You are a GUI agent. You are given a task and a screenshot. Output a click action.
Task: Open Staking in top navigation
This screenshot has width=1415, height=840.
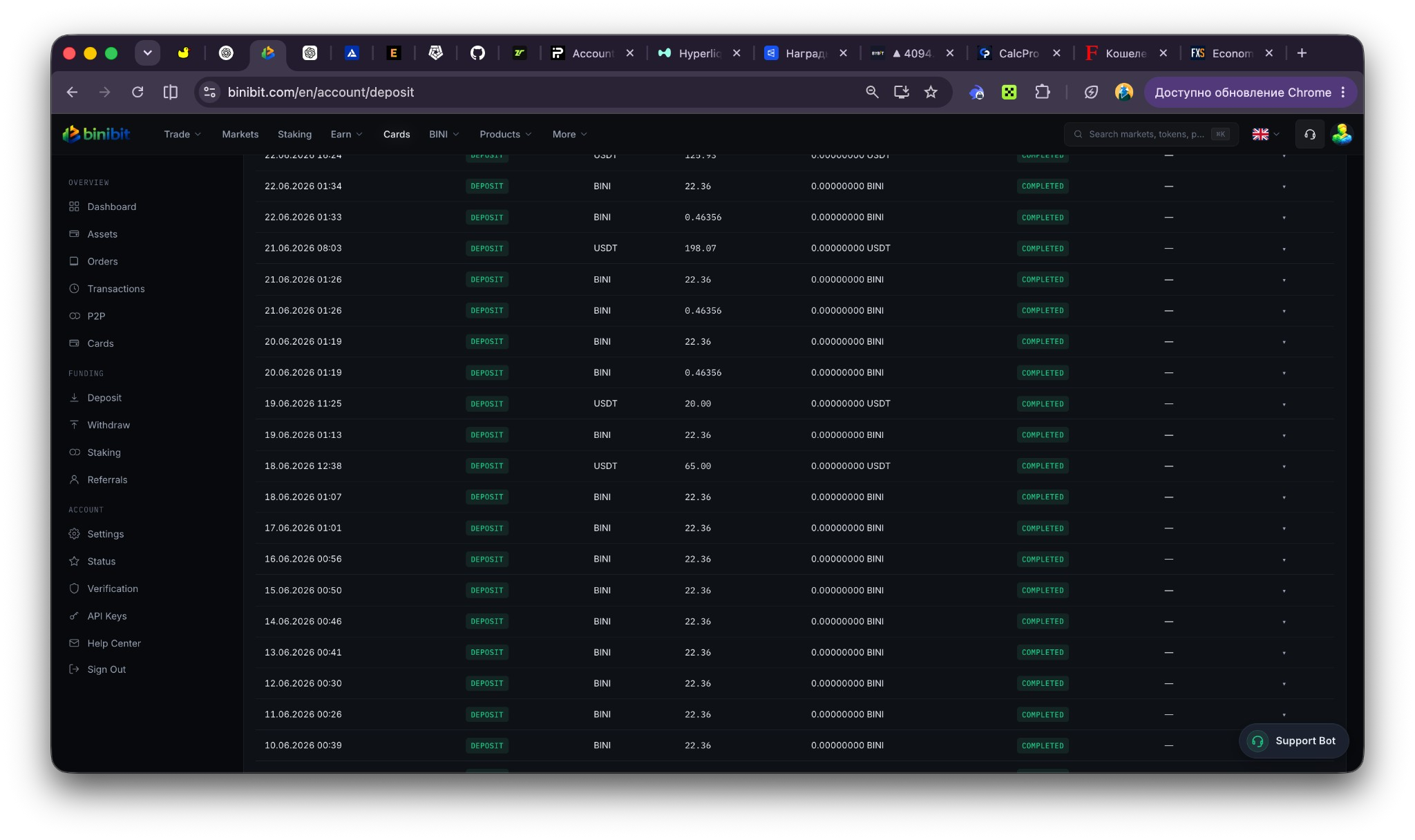[294, 134]
